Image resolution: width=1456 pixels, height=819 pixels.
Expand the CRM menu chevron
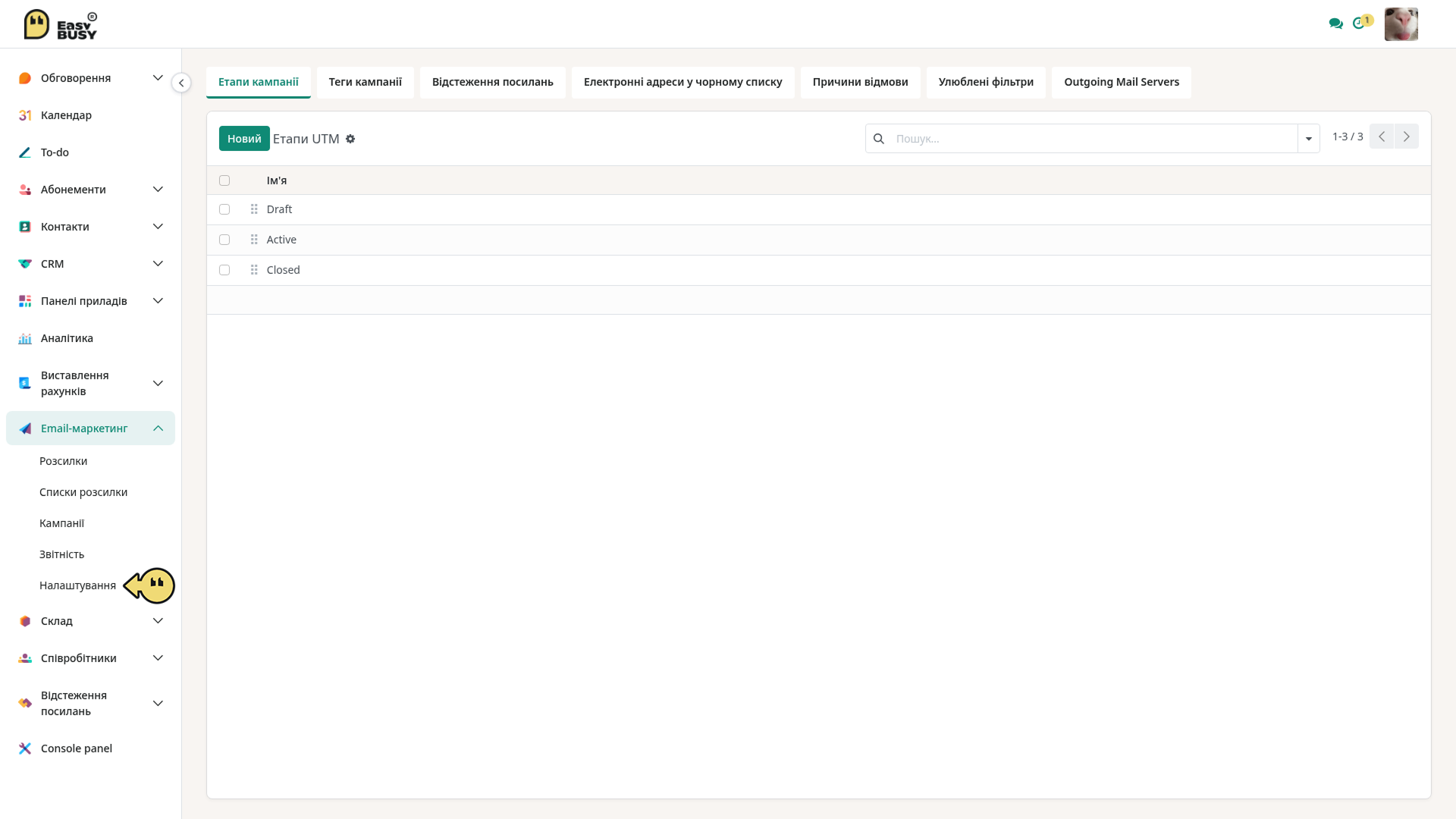(158, 264)
